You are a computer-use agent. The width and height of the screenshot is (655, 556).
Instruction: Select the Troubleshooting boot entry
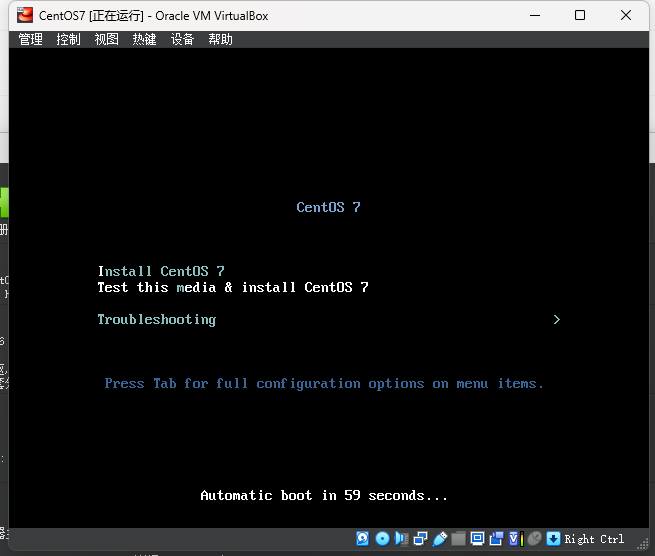157,320
